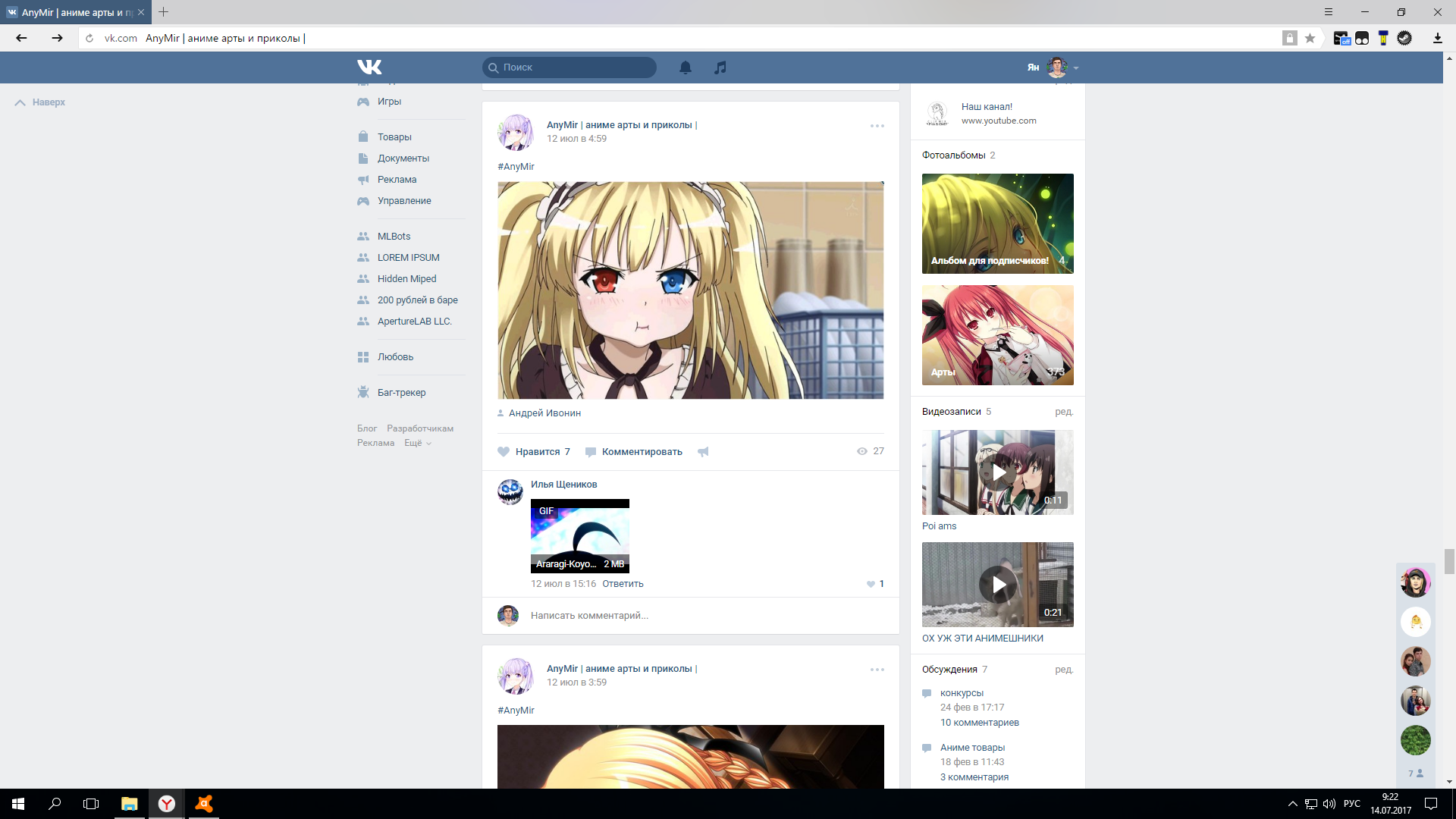Open the blonde anime girl post image
Screen dimensions: 1456x819
(690, 290)
